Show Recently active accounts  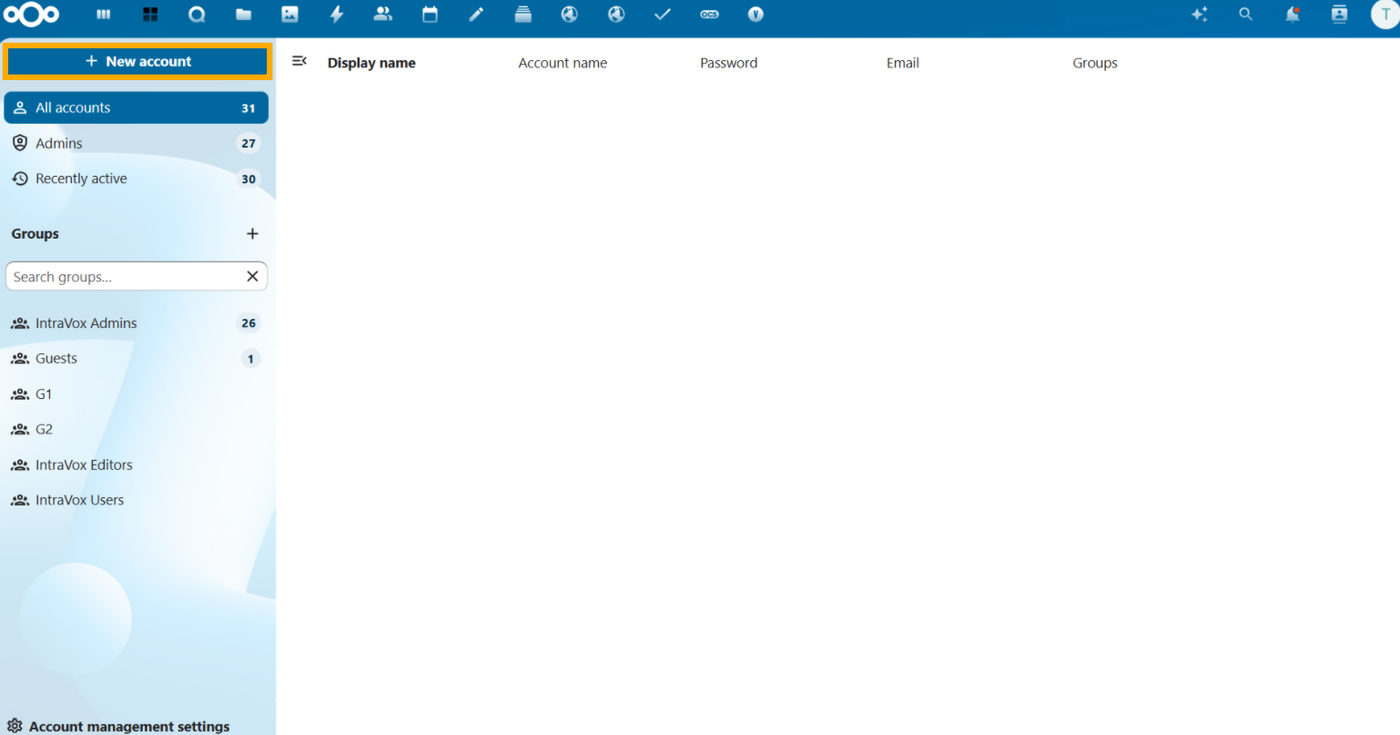pos(136,179)
